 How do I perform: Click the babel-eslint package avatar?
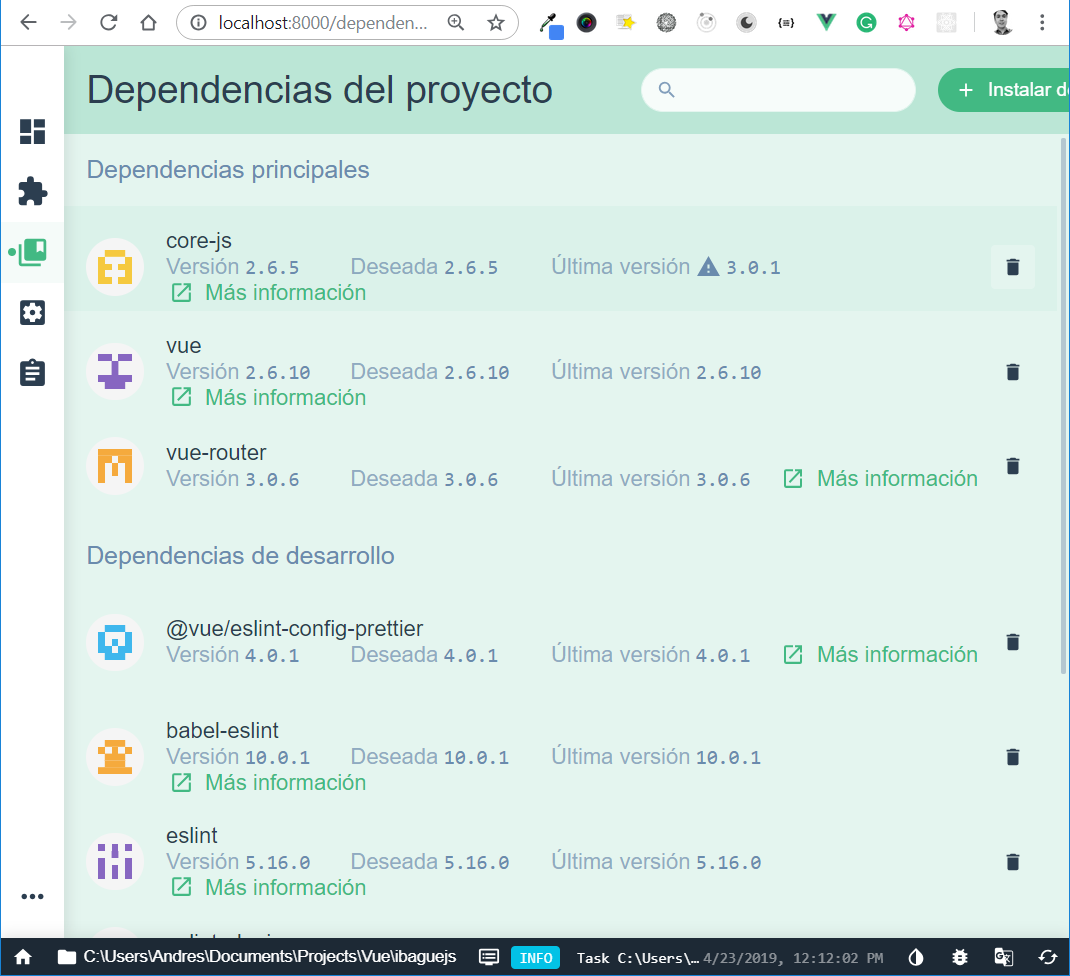pos(115,757)
